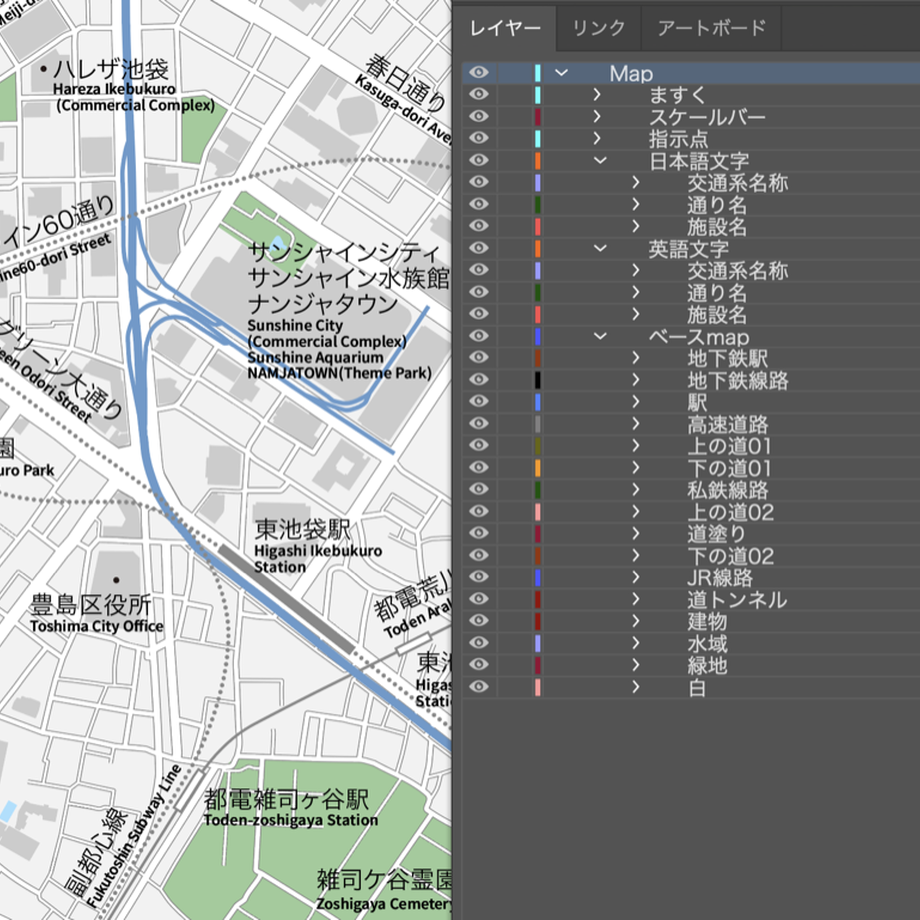The image size is (920, 920).
Task: Expand 交通系名称 under 日本語文字
Action: [x=635, y=182]
